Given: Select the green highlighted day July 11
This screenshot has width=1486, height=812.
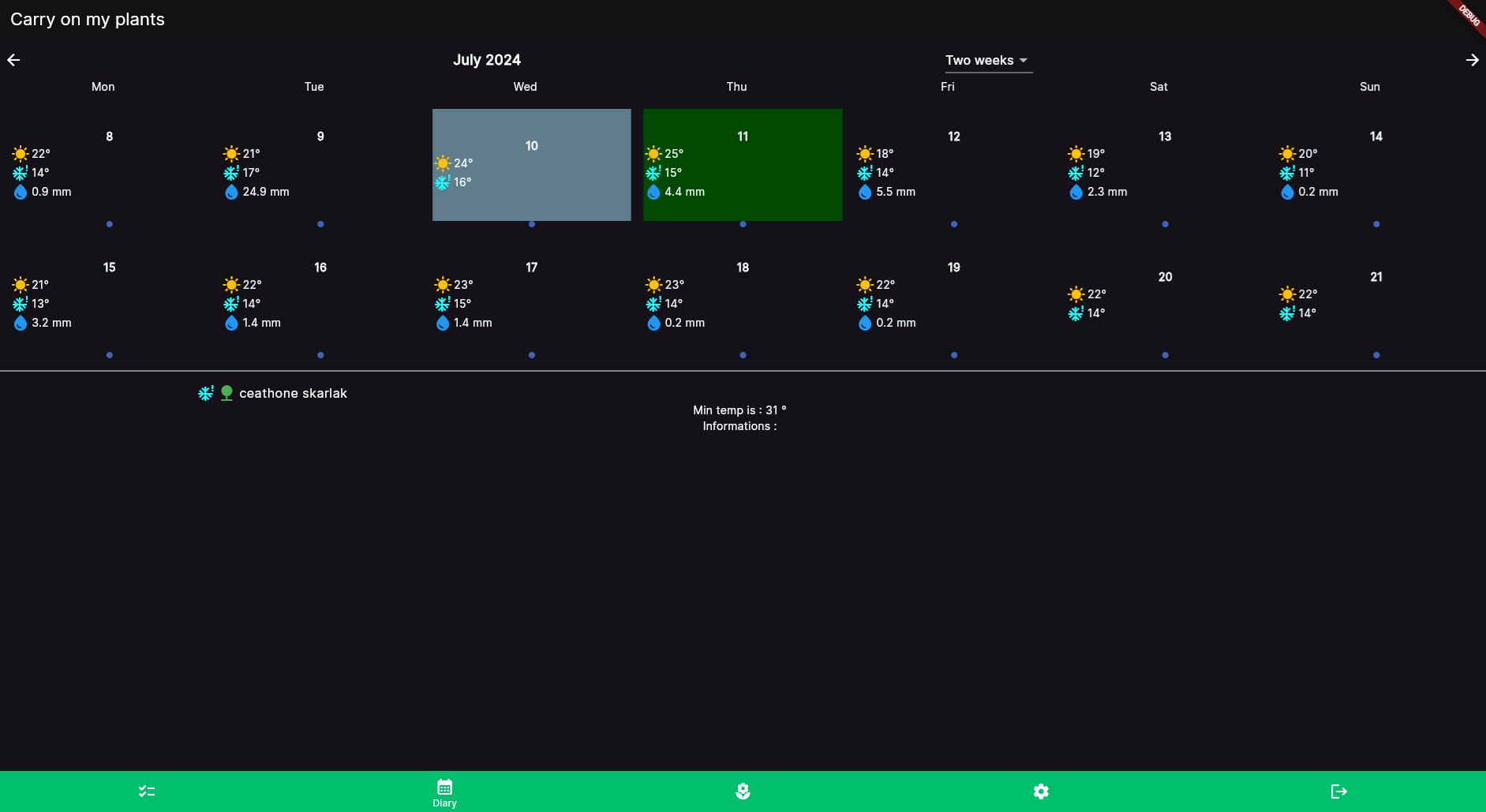Looking at the screenshot, I should click(x=742, y=164).
